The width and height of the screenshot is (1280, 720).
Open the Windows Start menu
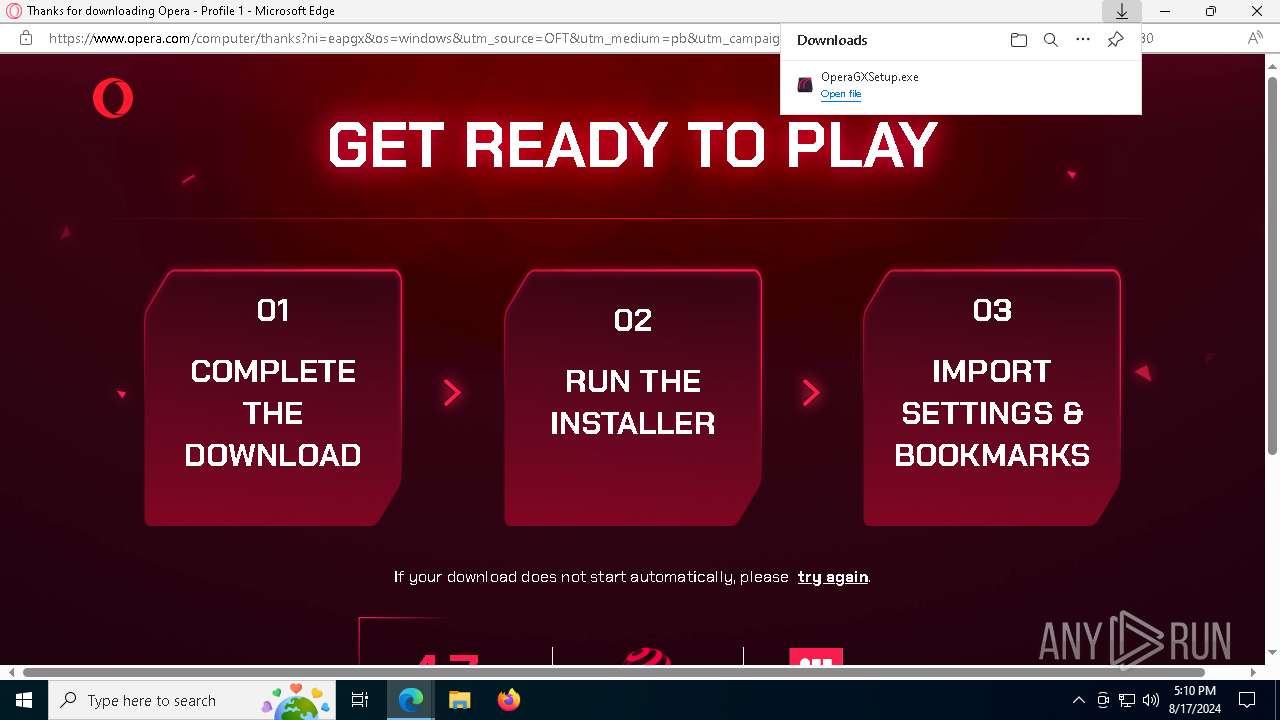[24, 700]
